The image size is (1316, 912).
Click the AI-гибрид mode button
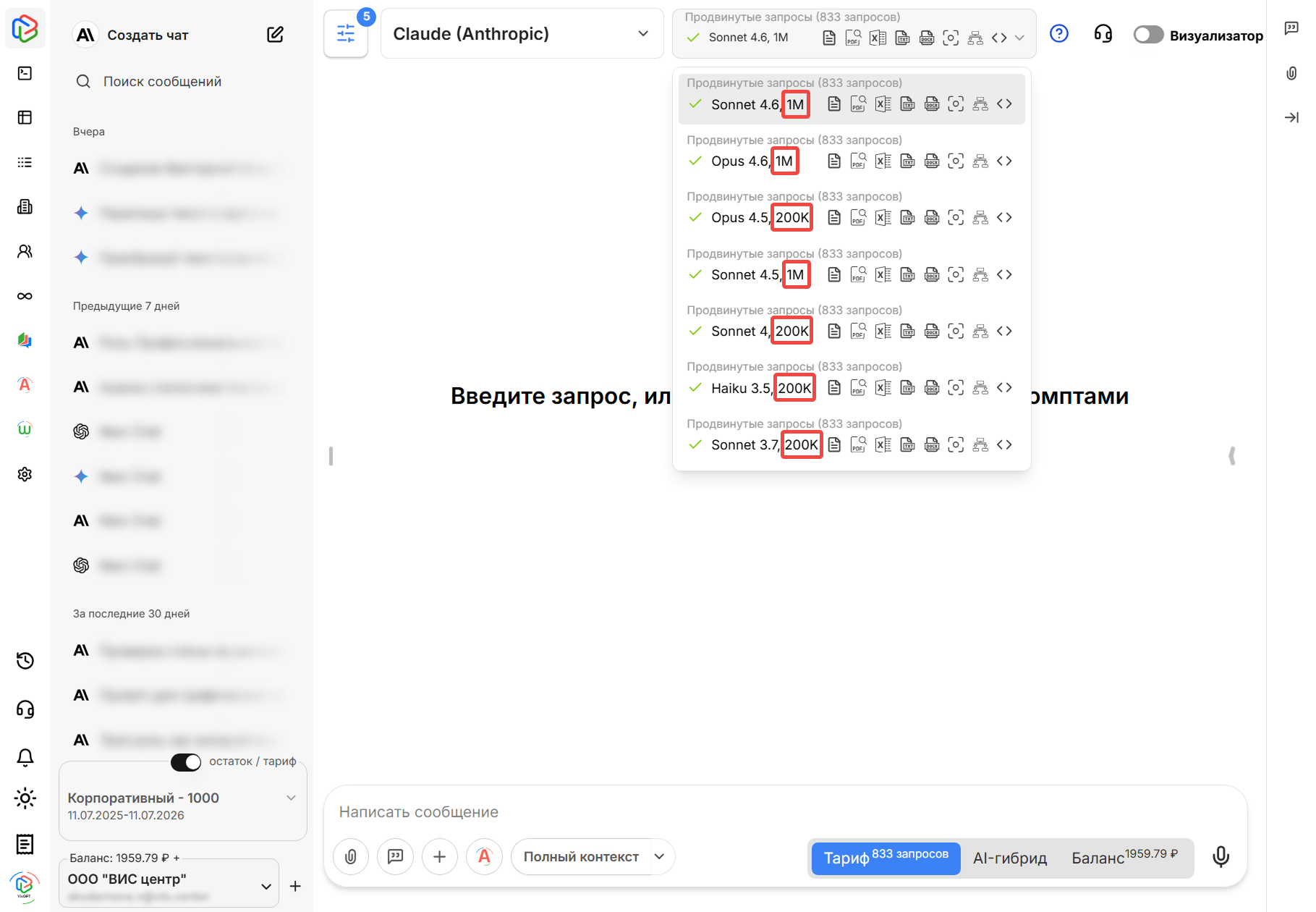tap(1010, 858)
